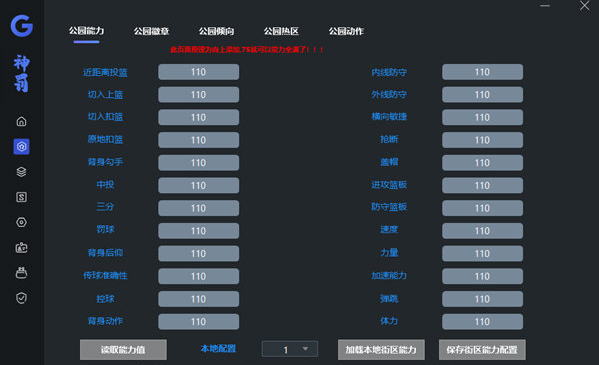Click the 传球准确性 label

105,275
